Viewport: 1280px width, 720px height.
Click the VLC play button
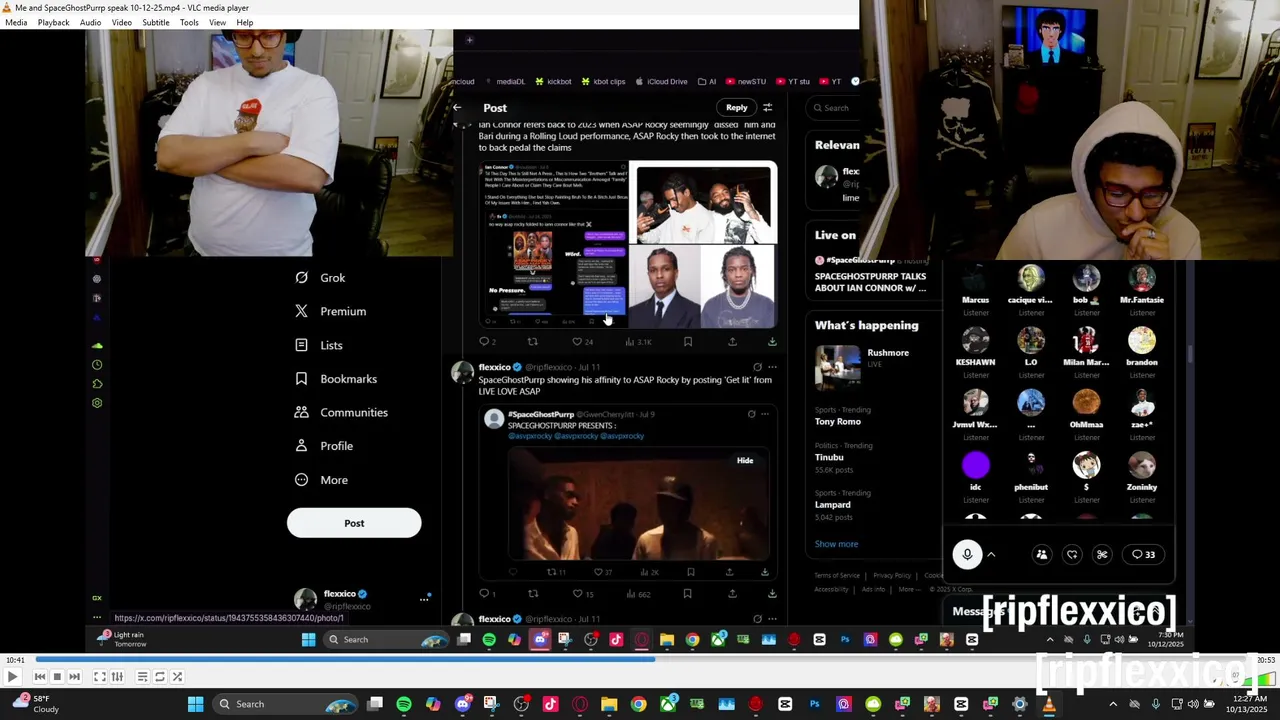[12, 677]
